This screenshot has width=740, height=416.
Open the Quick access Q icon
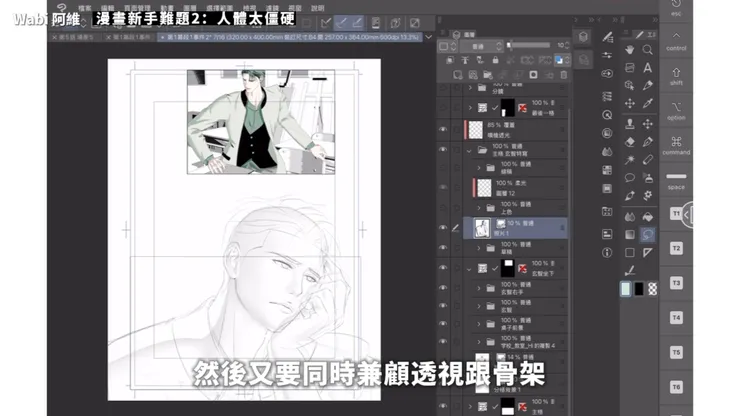point(607,115)
